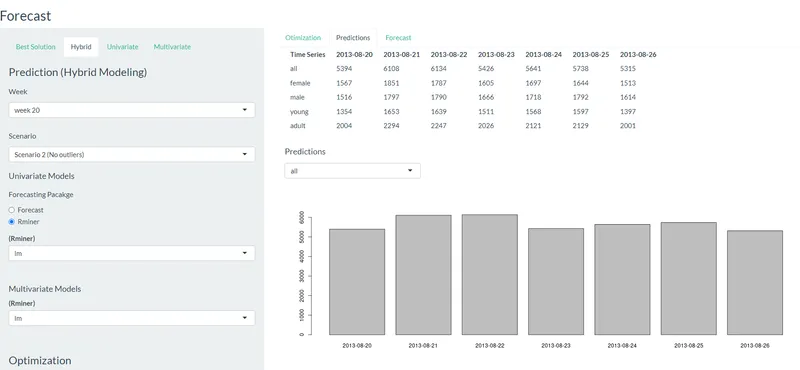Click the value 1666 in male row

point(486,97)
